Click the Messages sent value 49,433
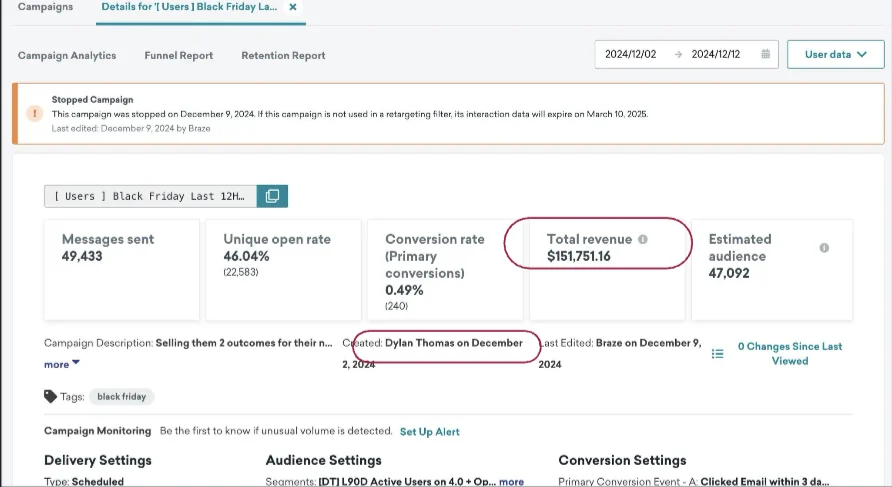The width and height of the screenshot is (892, 487). tap(82, 256)
